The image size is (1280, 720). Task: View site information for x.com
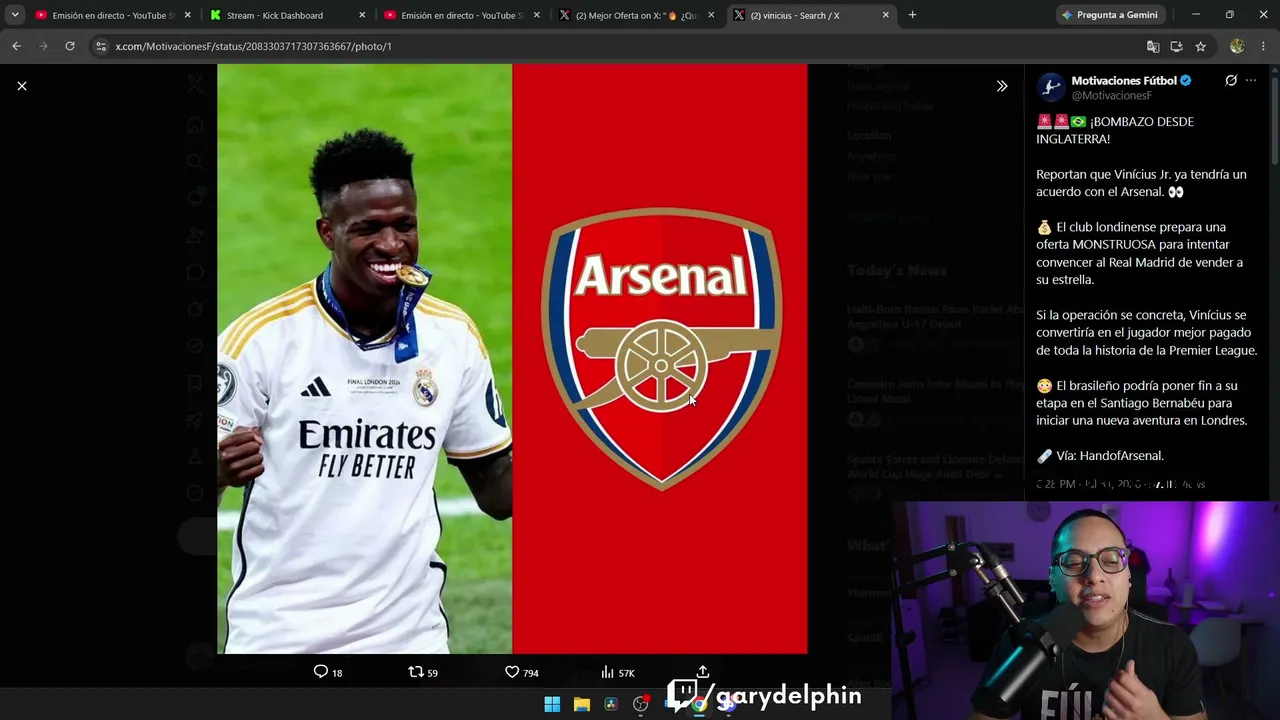tap(100, 46)
